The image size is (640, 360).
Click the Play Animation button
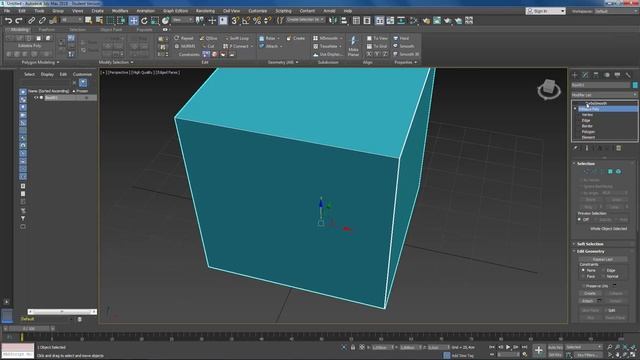click(x=508, y=347)
